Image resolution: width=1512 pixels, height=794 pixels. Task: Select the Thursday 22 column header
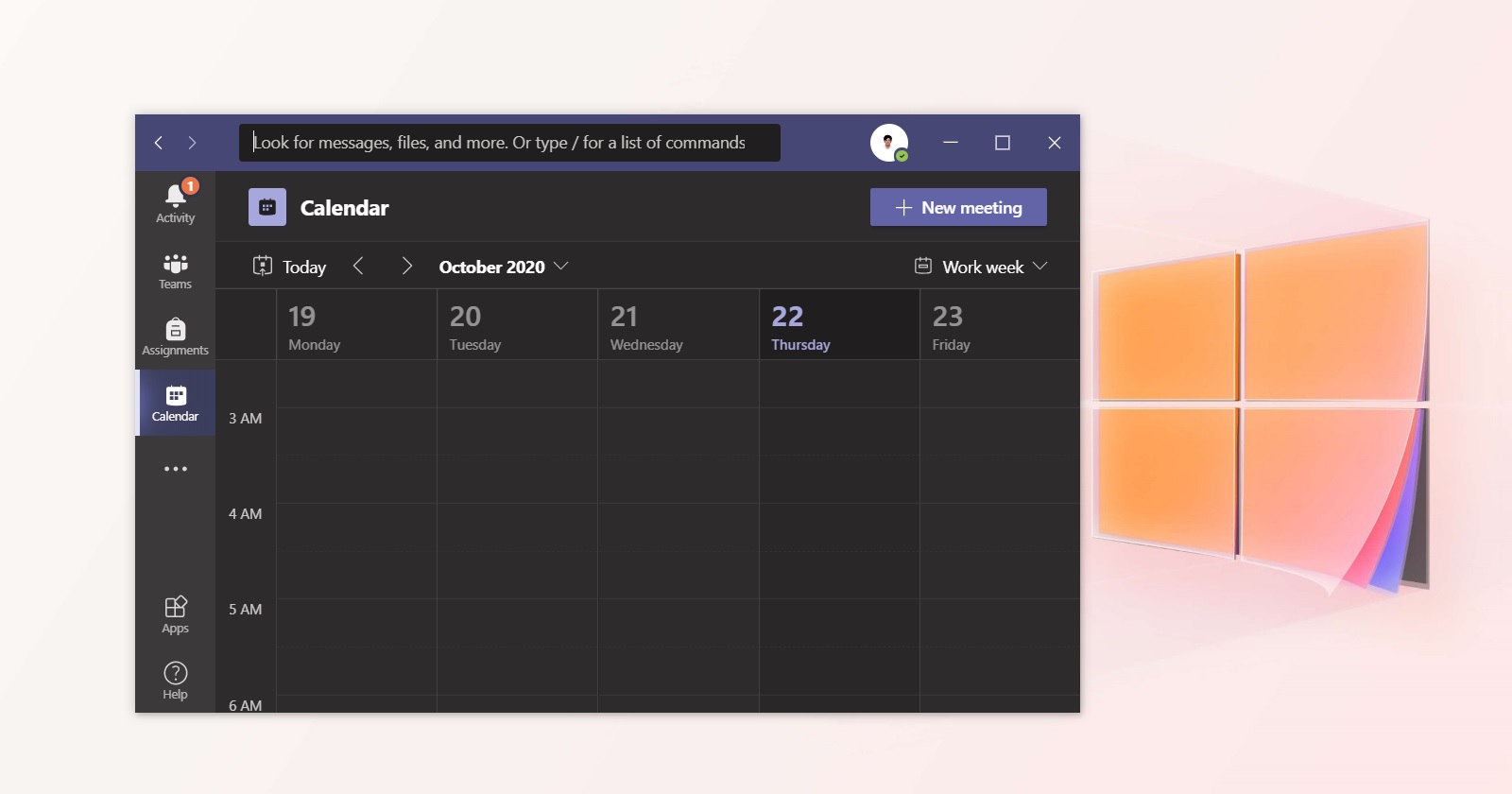point(839,324)
